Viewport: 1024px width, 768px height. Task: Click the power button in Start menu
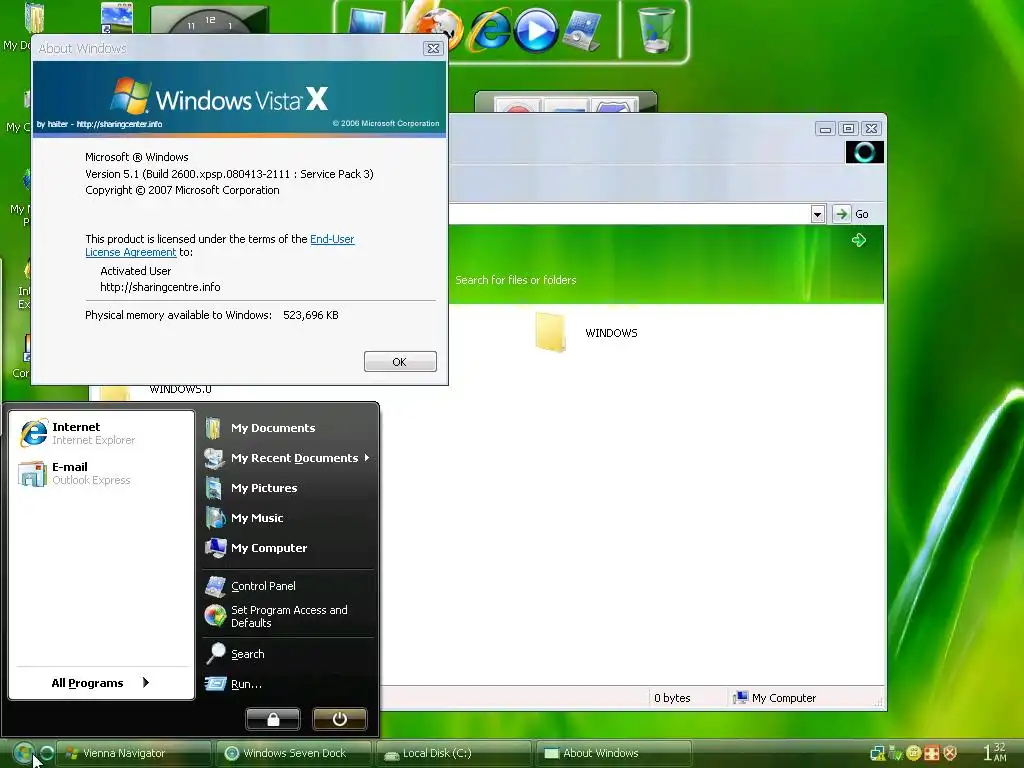[x=340, y=719]
